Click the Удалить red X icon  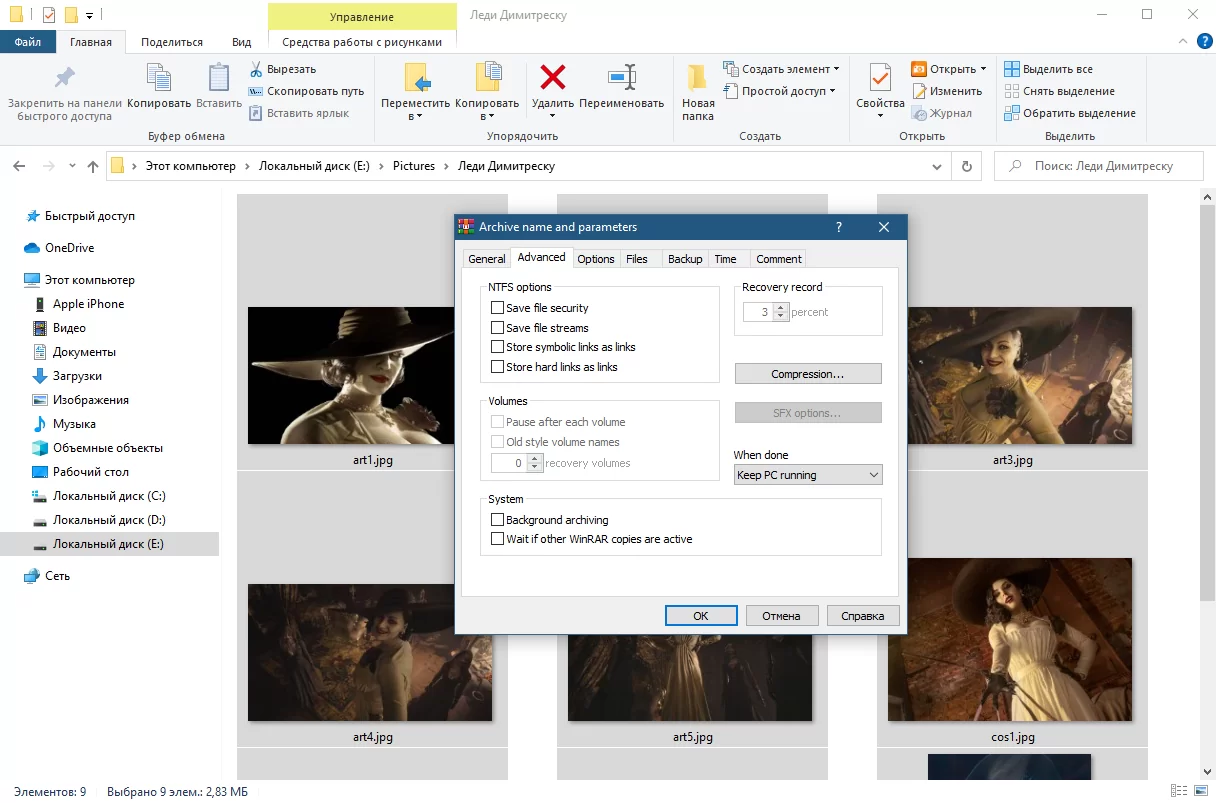pos(553,77)
